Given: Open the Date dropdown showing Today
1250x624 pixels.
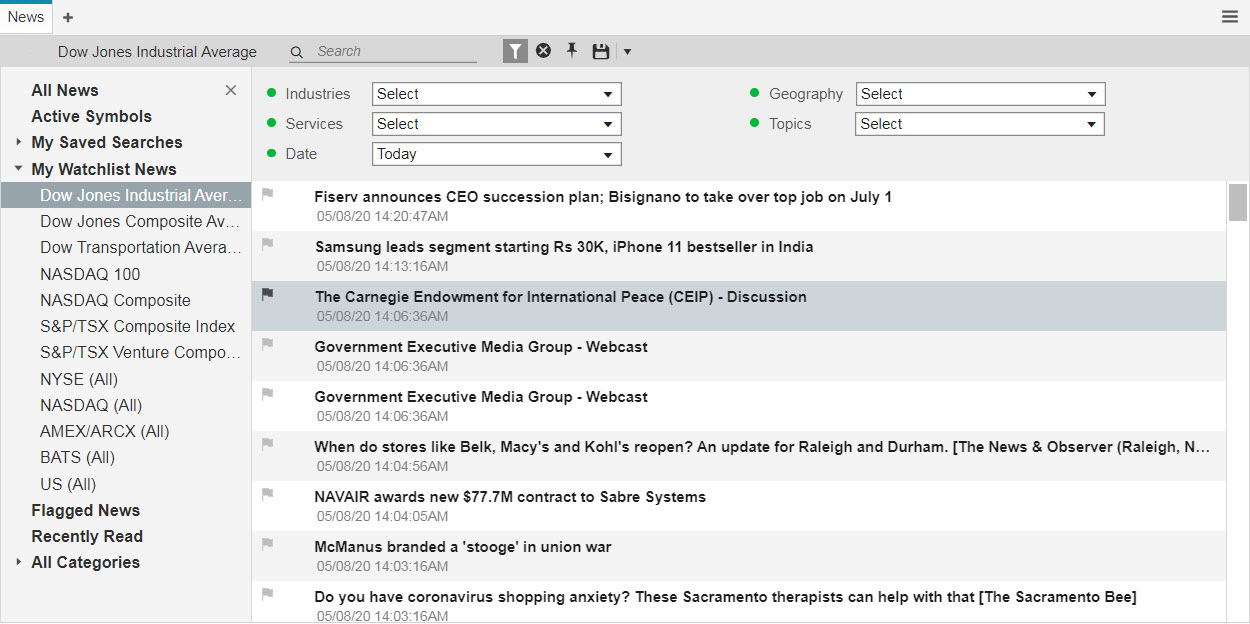Looking at the screenshot, I should 497,154.
